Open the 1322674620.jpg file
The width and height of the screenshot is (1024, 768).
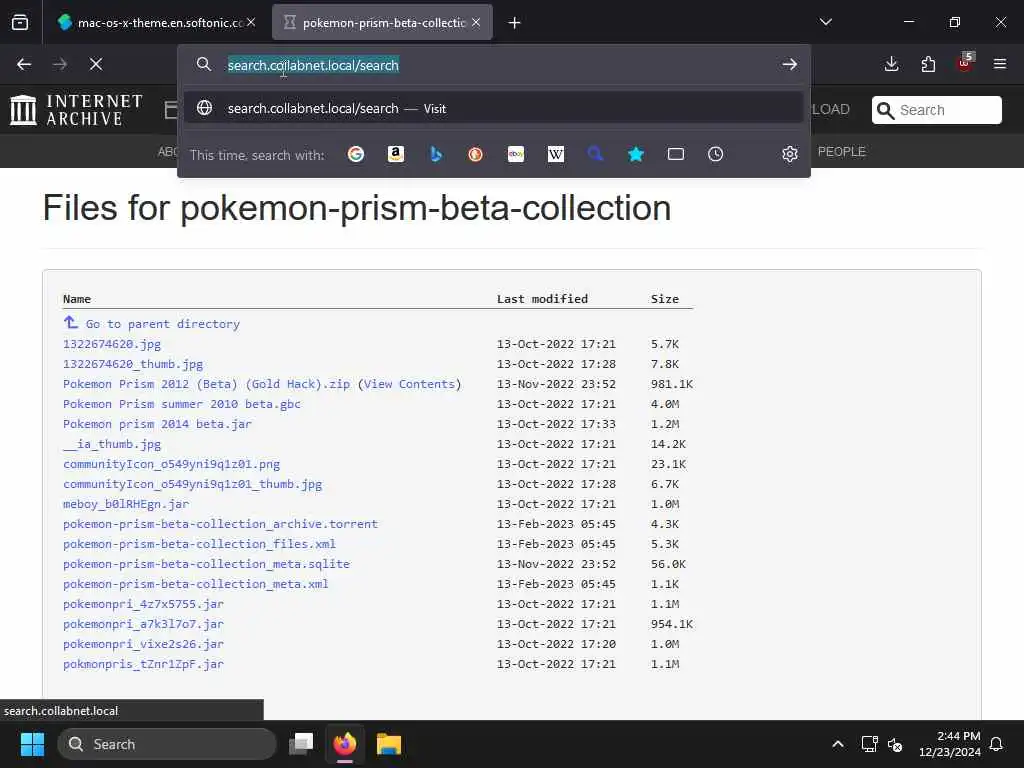pyautogui.click(x=112, y=344)
